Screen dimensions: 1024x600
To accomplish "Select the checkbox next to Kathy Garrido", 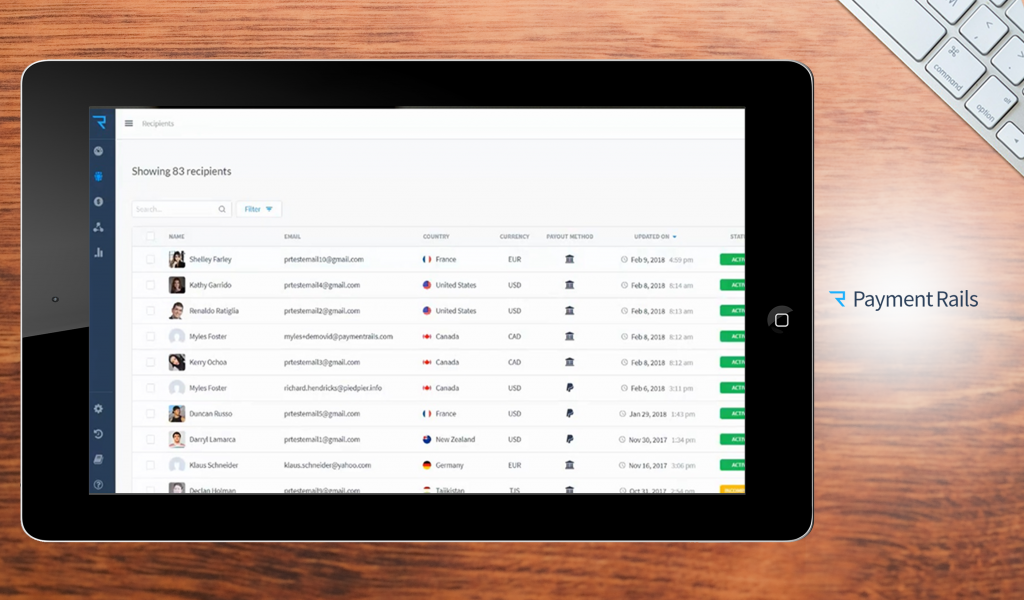I will pos(151,285).
